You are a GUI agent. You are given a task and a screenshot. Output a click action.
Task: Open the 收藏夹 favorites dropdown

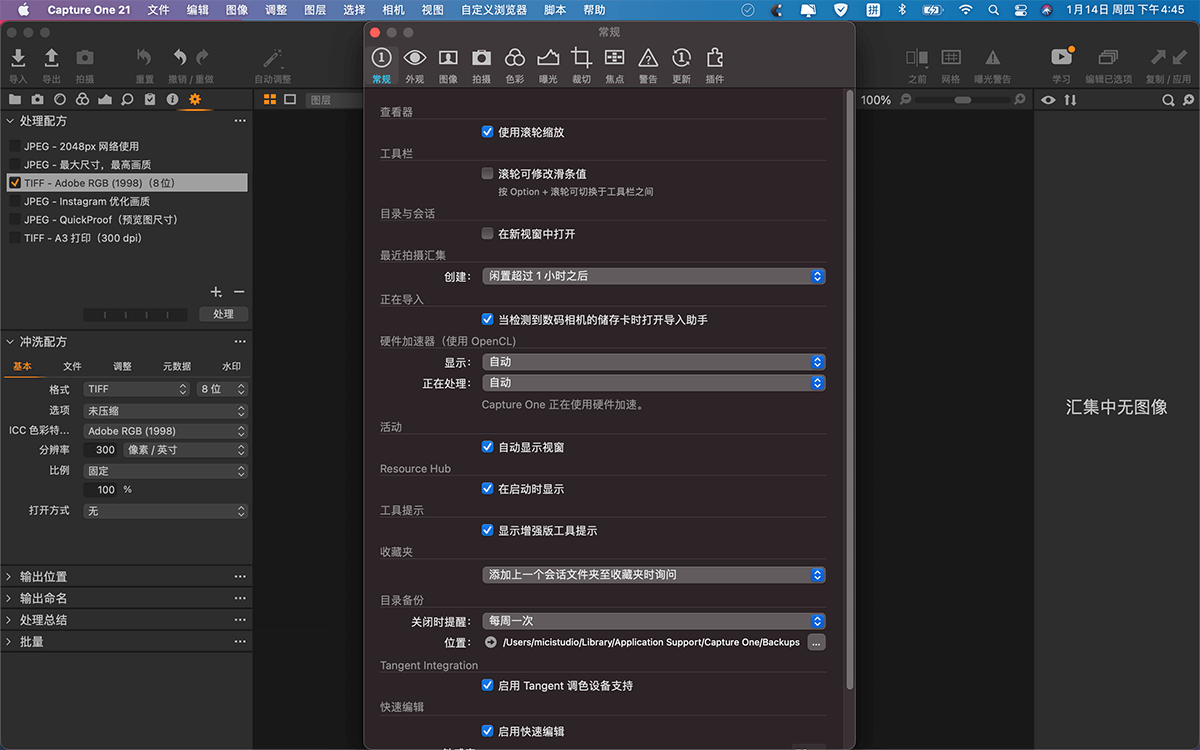click(x=654, y=575)
